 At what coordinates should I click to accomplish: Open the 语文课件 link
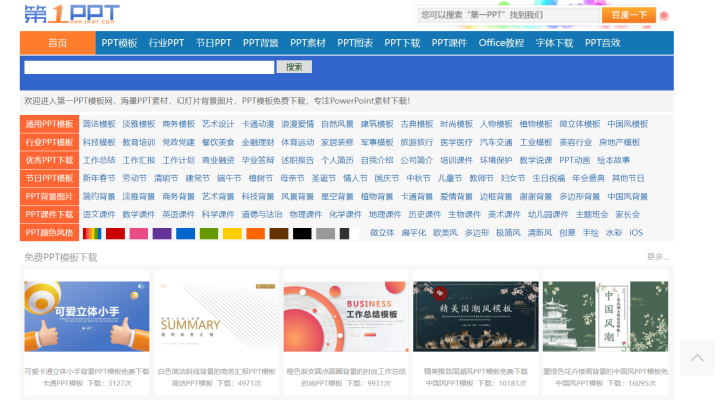click(99, 215)
